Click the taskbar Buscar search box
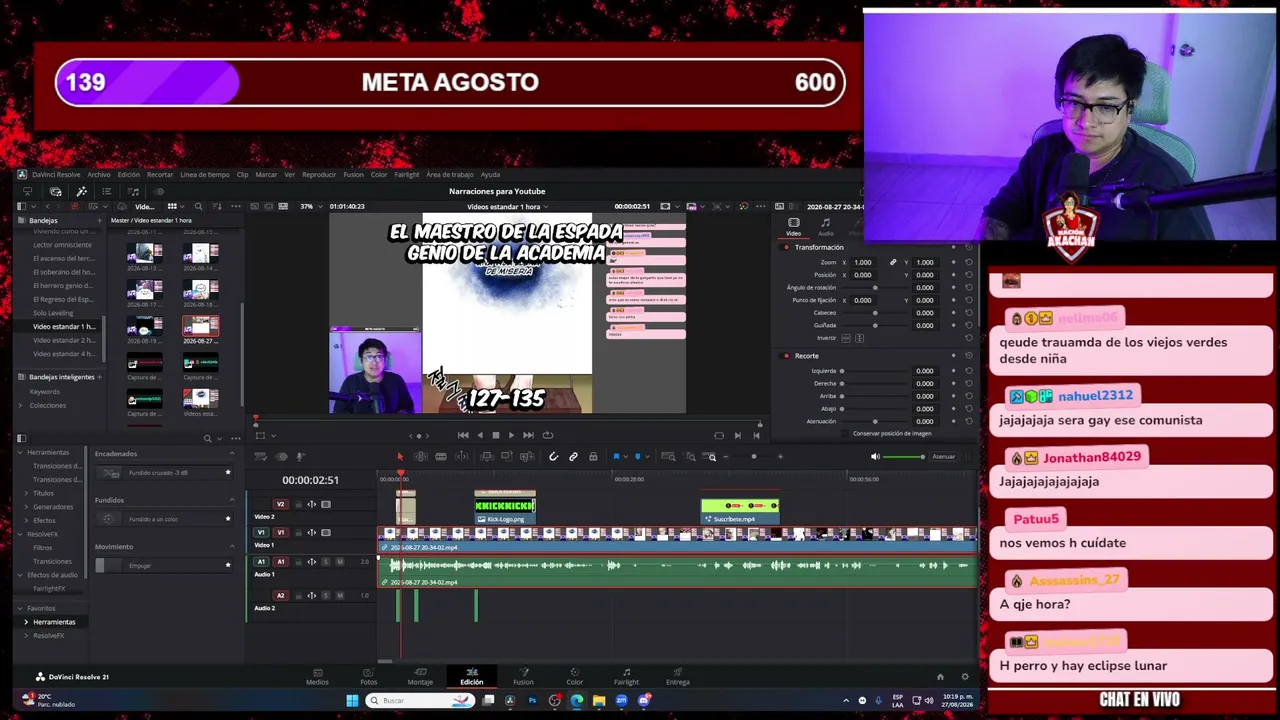The image size is (1280, 720). [x=419, y=700]
